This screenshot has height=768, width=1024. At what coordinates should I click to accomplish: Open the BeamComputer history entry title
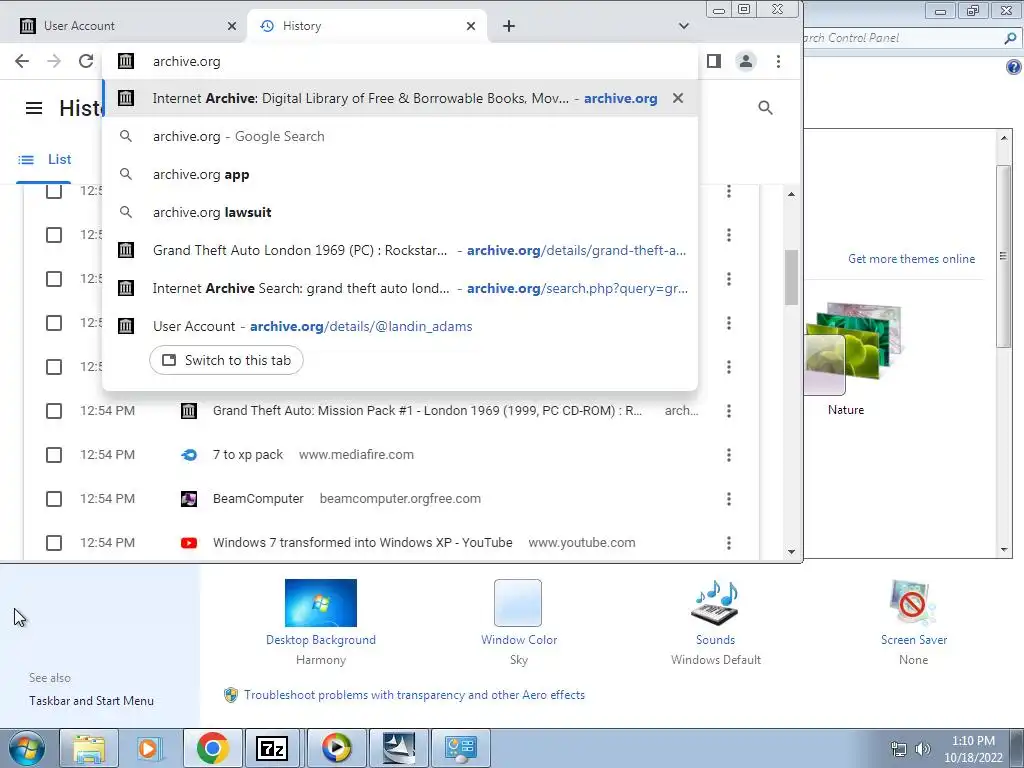pyautogui.click(x=258, y=499)
